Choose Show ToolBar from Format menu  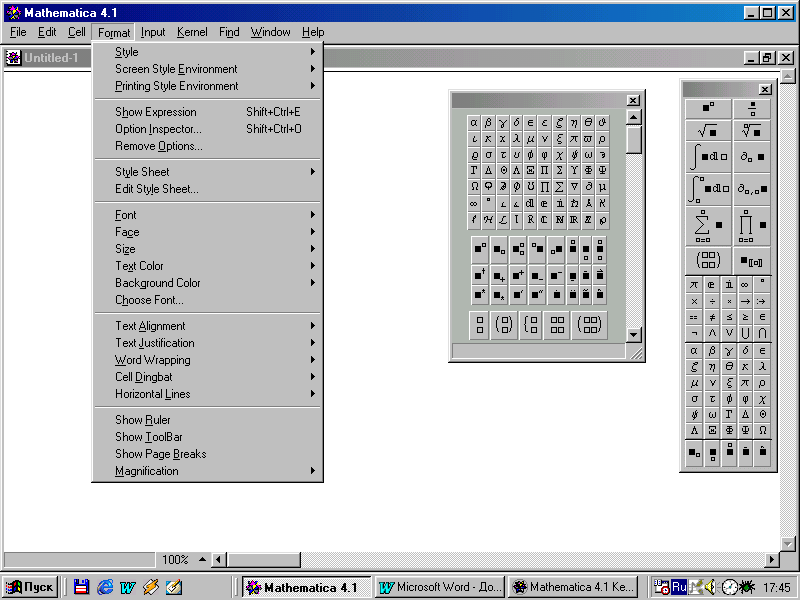[x=207, y=437]
